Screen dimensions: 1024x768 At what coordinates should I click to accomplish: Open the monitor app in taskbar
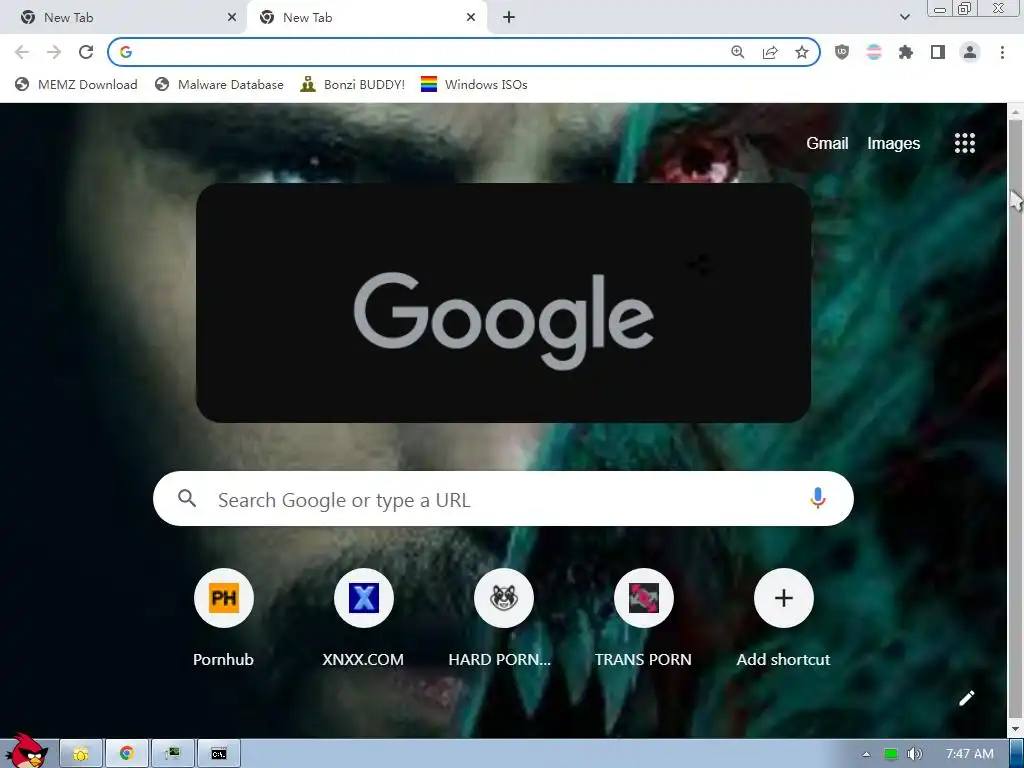point(172,754)
